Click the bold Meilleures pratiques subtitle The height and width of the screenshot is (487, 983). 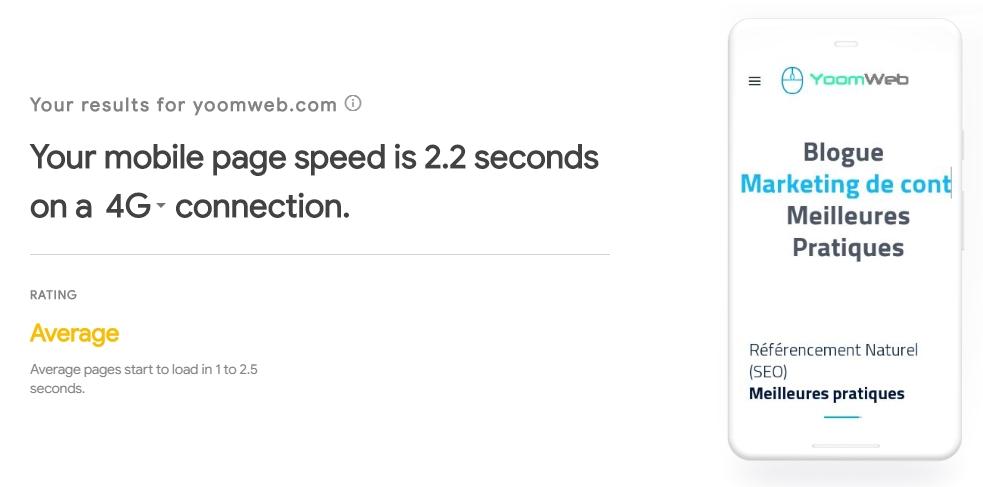point(826,393)
